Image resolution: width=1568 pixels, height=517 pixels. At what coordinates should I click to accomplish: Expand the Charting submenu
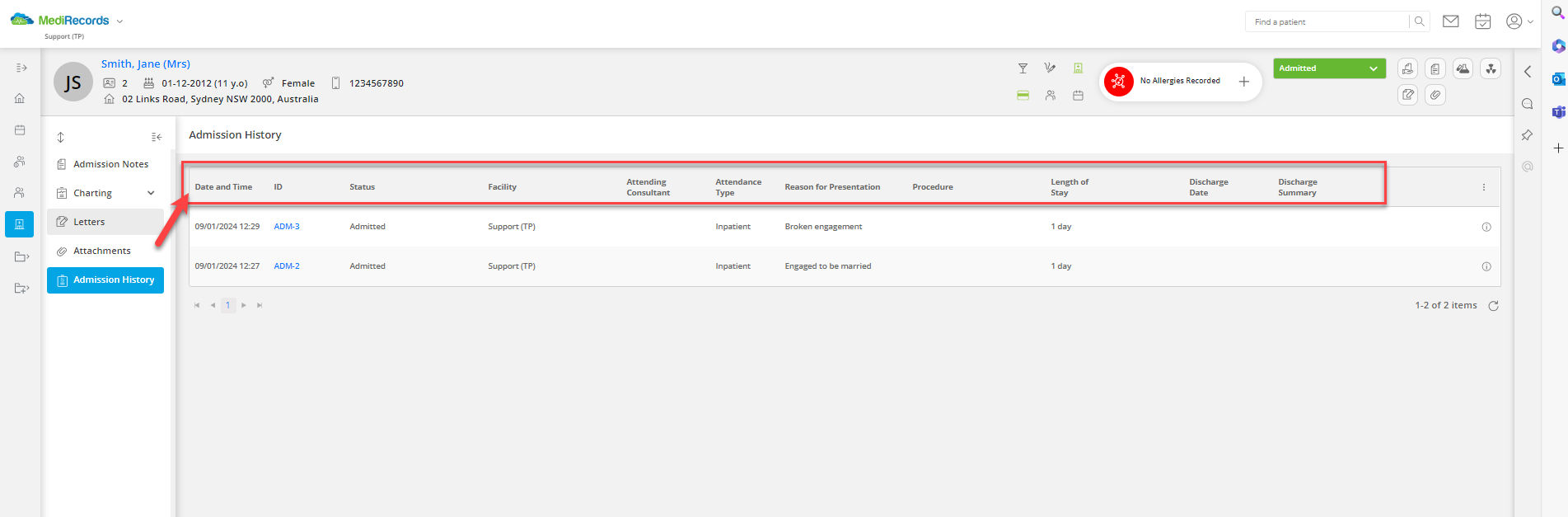pyautogui.click(x=151, y=193)
